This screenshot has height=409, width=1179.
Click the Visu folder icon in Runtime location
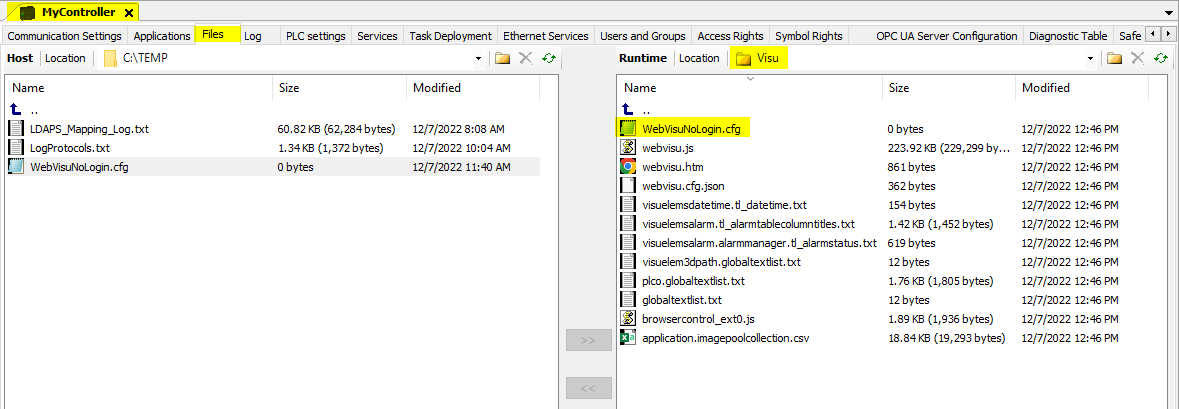(744, 58)
